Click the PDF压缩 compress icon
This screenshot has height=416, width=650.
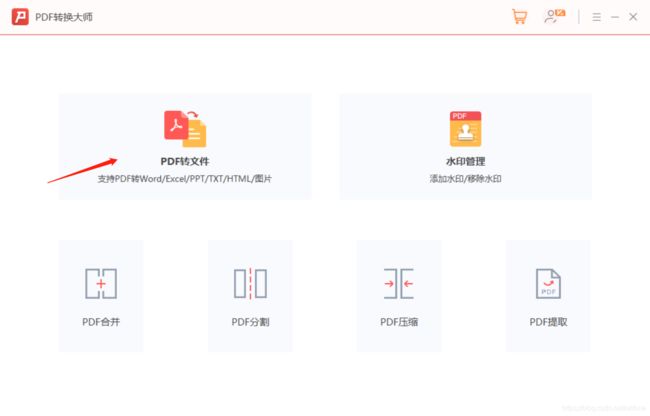(x=399, y=284)
